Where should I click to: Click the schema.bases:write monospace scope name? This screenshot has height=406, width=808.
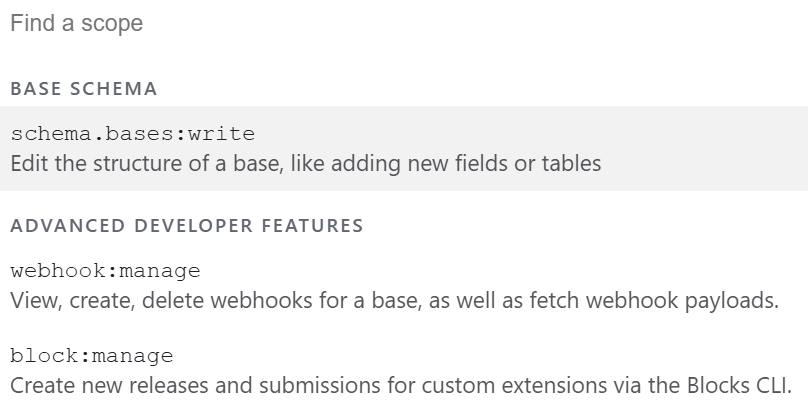click(x=133, y=134)
